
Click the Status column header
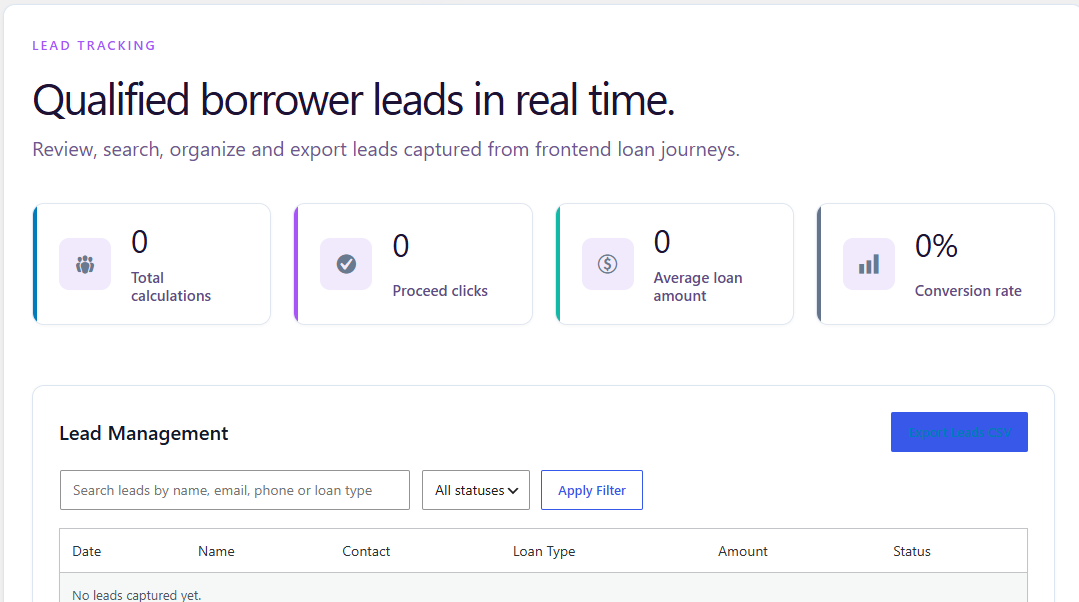[x=912, y=551]
